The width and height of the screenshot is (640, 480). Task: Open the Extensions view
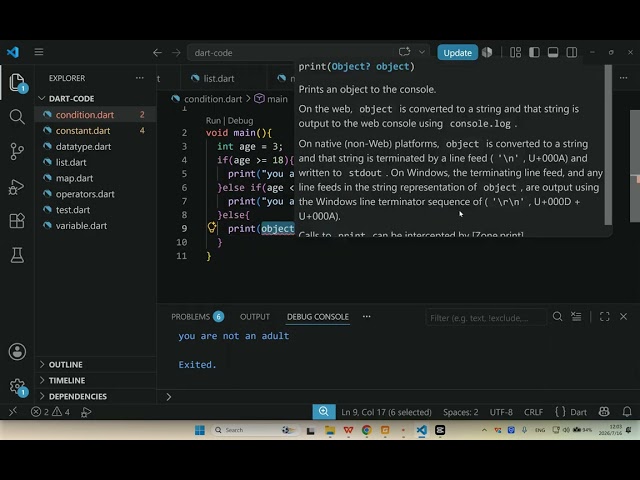click(17, 221)
